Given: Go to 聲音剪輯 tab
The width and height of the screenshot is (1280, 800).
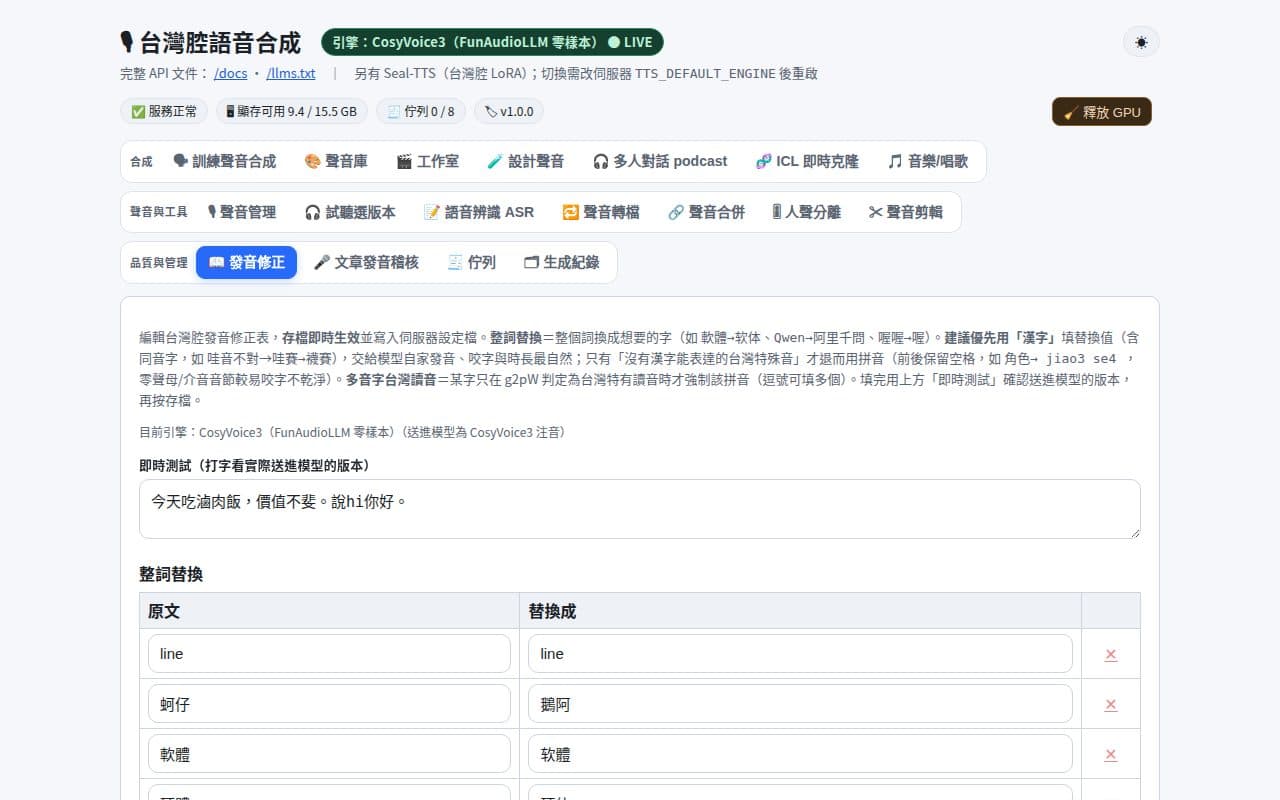Looking at the screenshot, I should click(x=906, y=212).
